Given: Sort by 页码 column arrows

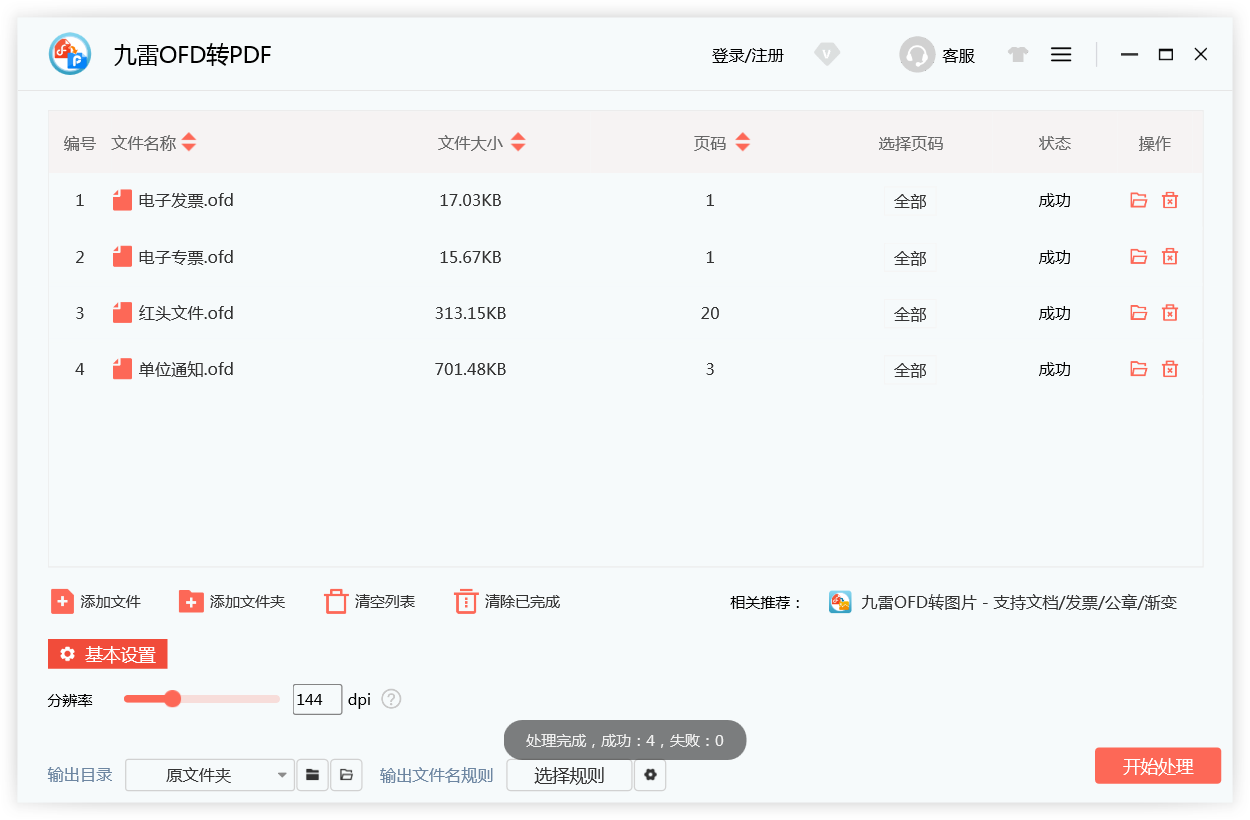Looking at the screenshot, I should tap(742, 143).
